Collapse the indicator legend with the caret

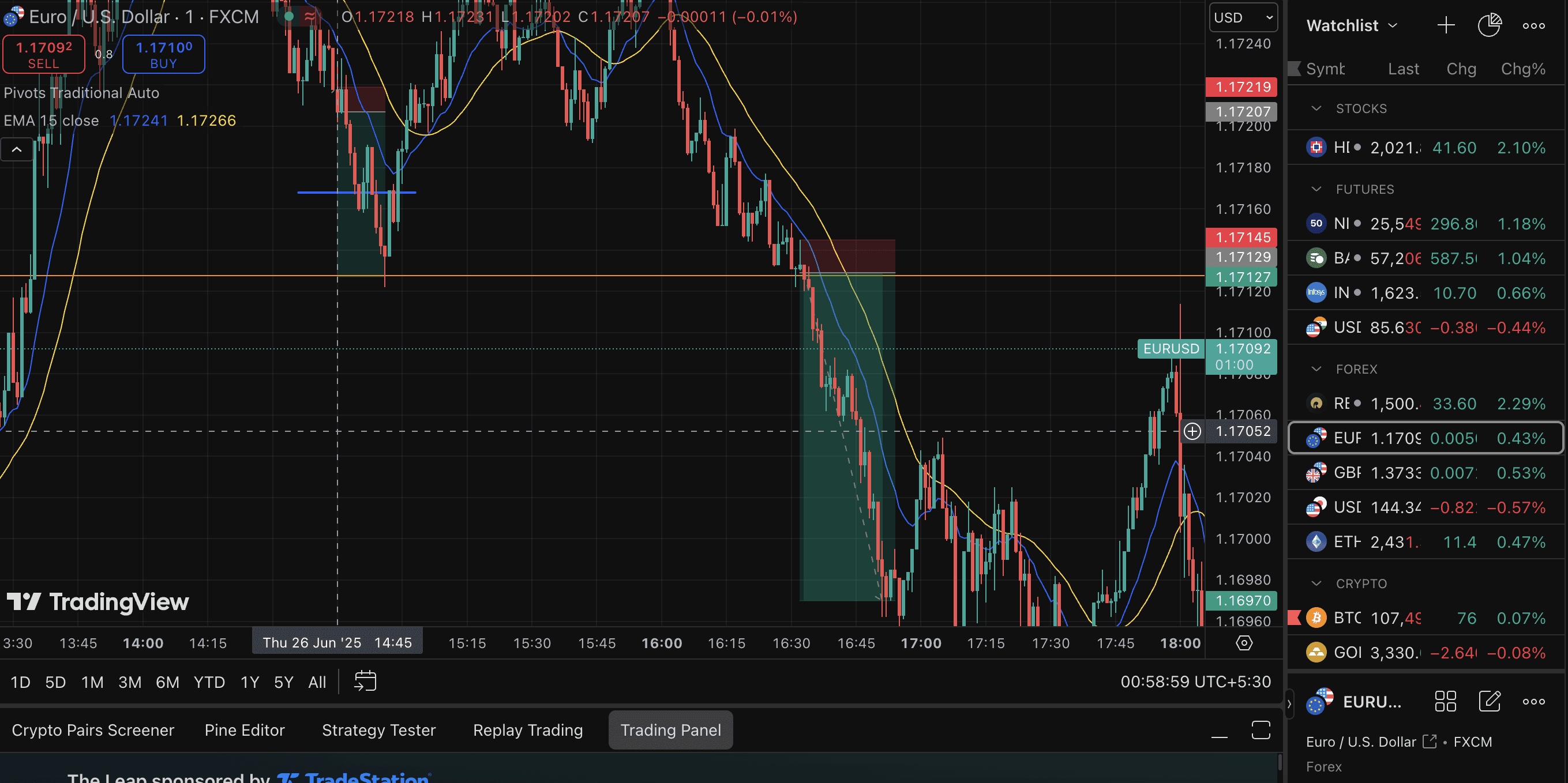tap(17, 149)
